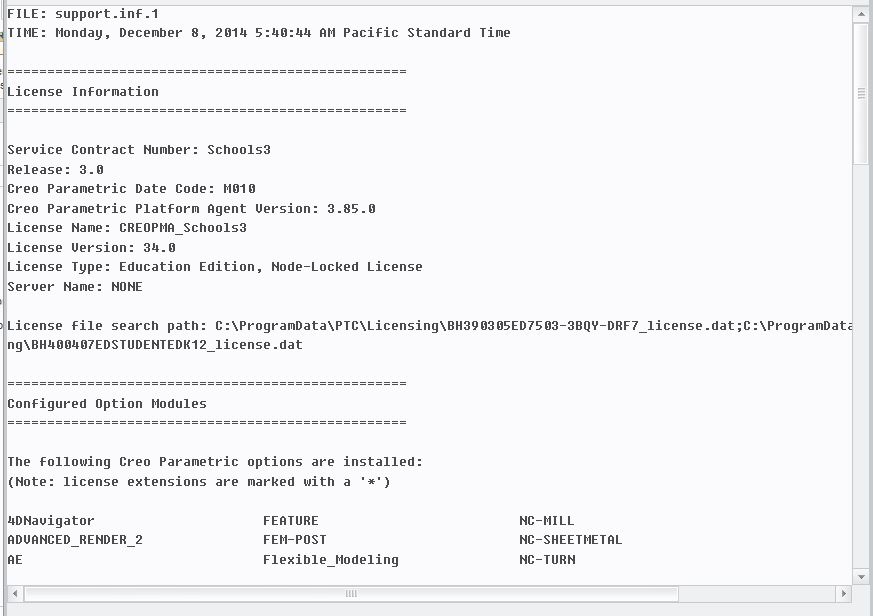
Task: Click the 'FILE: support.inf.1' line
Action: pyautogui.click(x=83, y=13)
